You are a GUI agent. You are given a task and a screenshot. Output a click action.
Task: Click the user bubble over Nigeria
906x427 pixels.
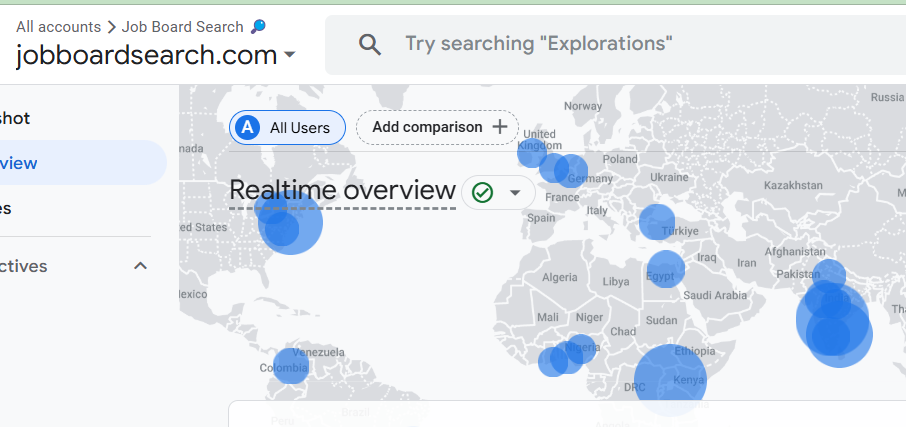580,349
